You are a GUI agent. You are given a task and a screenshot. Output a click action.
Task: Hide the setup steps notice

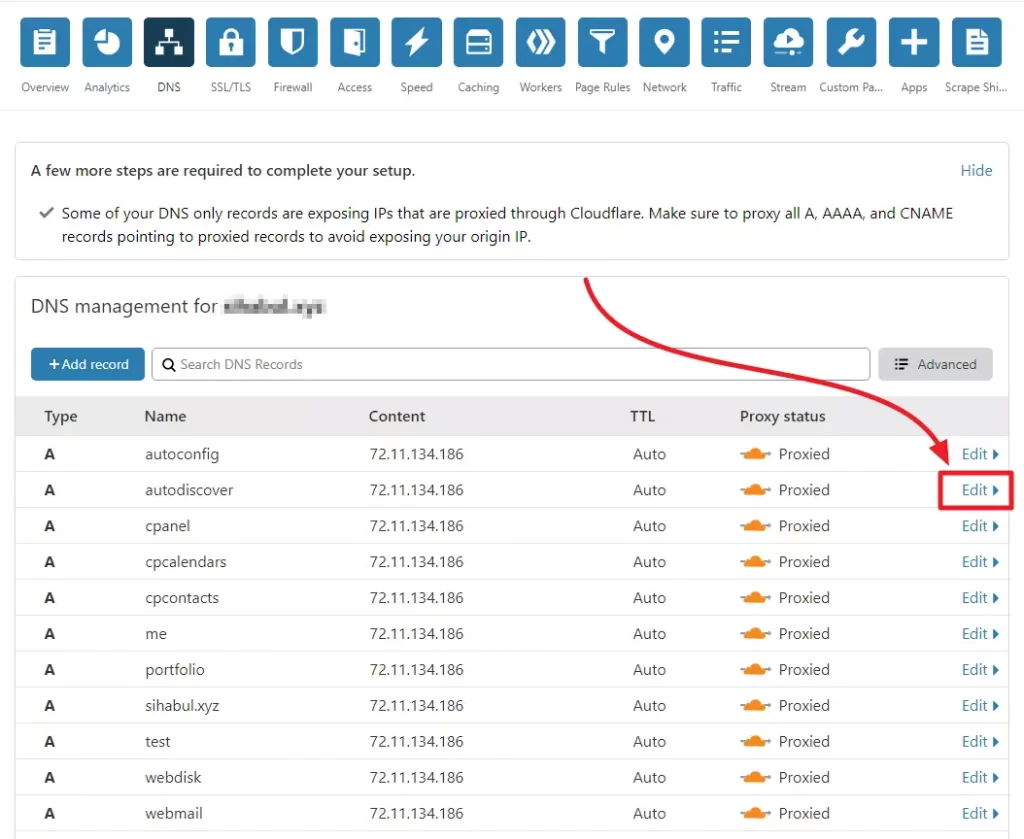pyautogui.click(x=976, y=170)
